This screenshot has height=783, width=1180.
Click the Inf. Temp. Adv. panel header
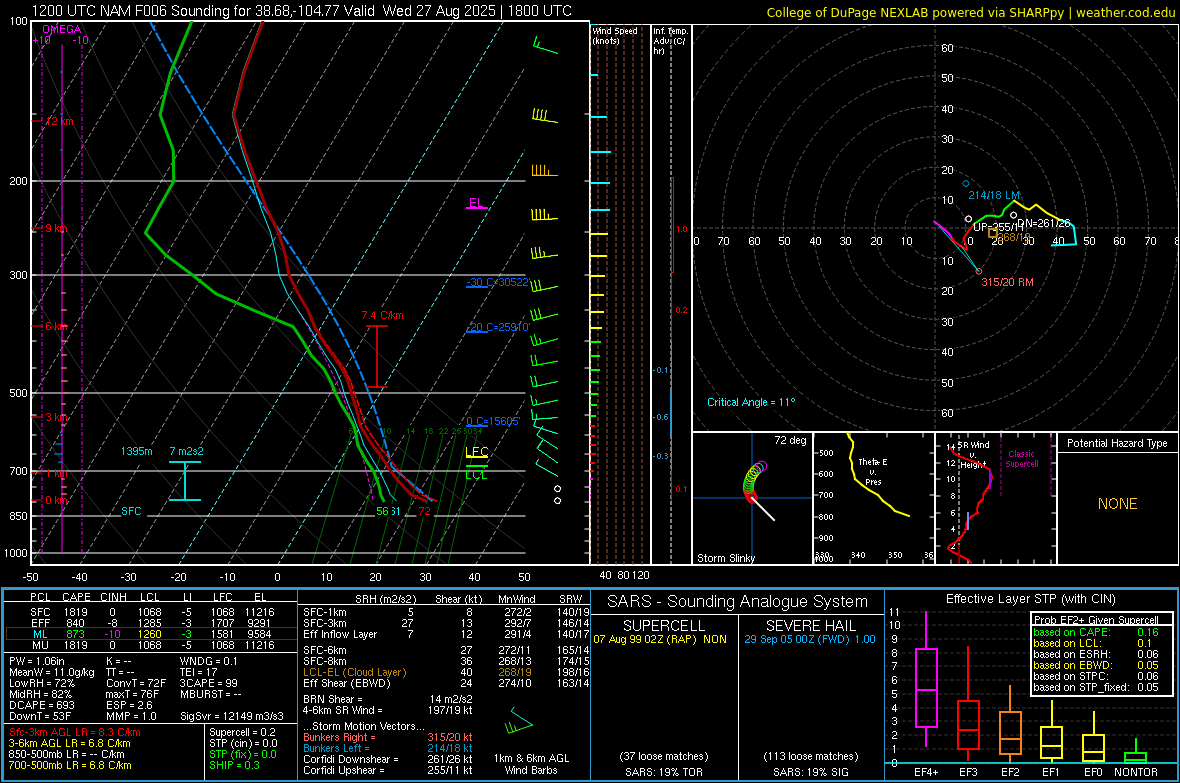pos(670,41)
